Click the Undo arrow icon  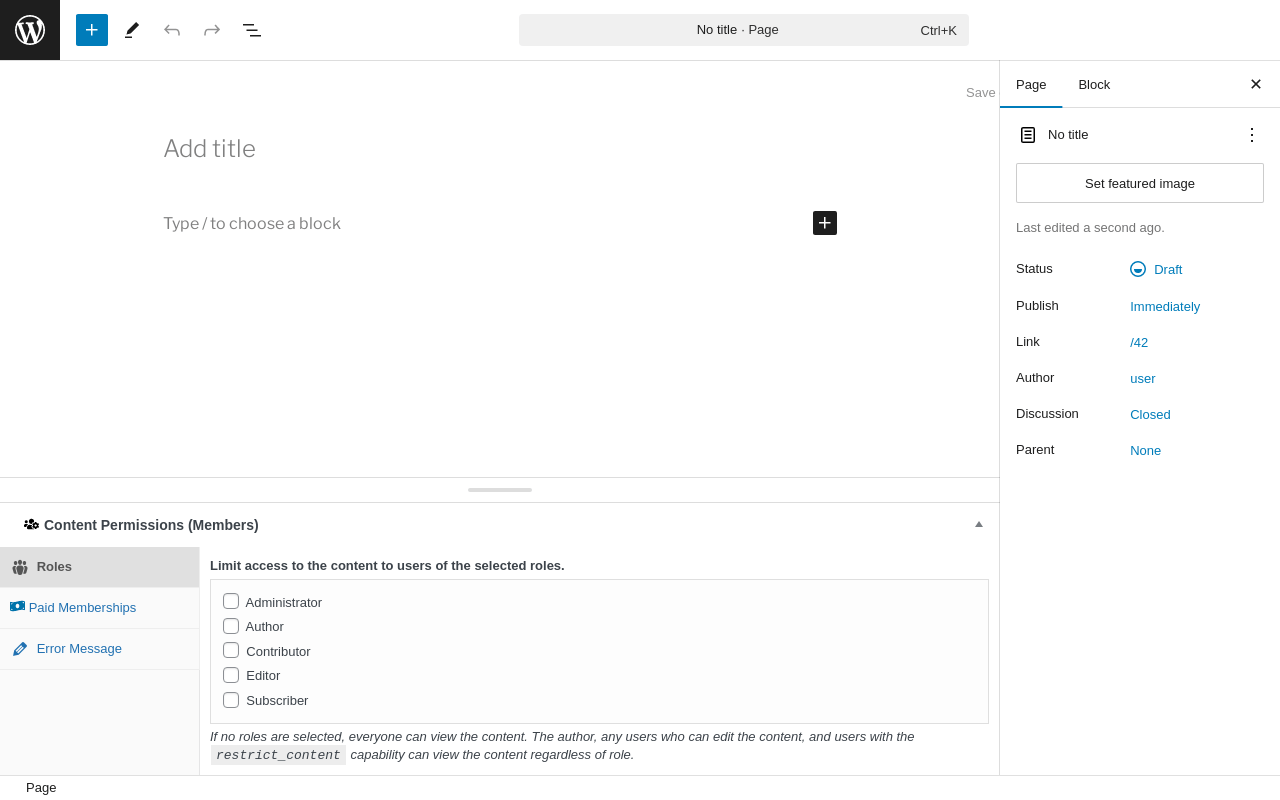pyautogui.click(x=172, y=30)
